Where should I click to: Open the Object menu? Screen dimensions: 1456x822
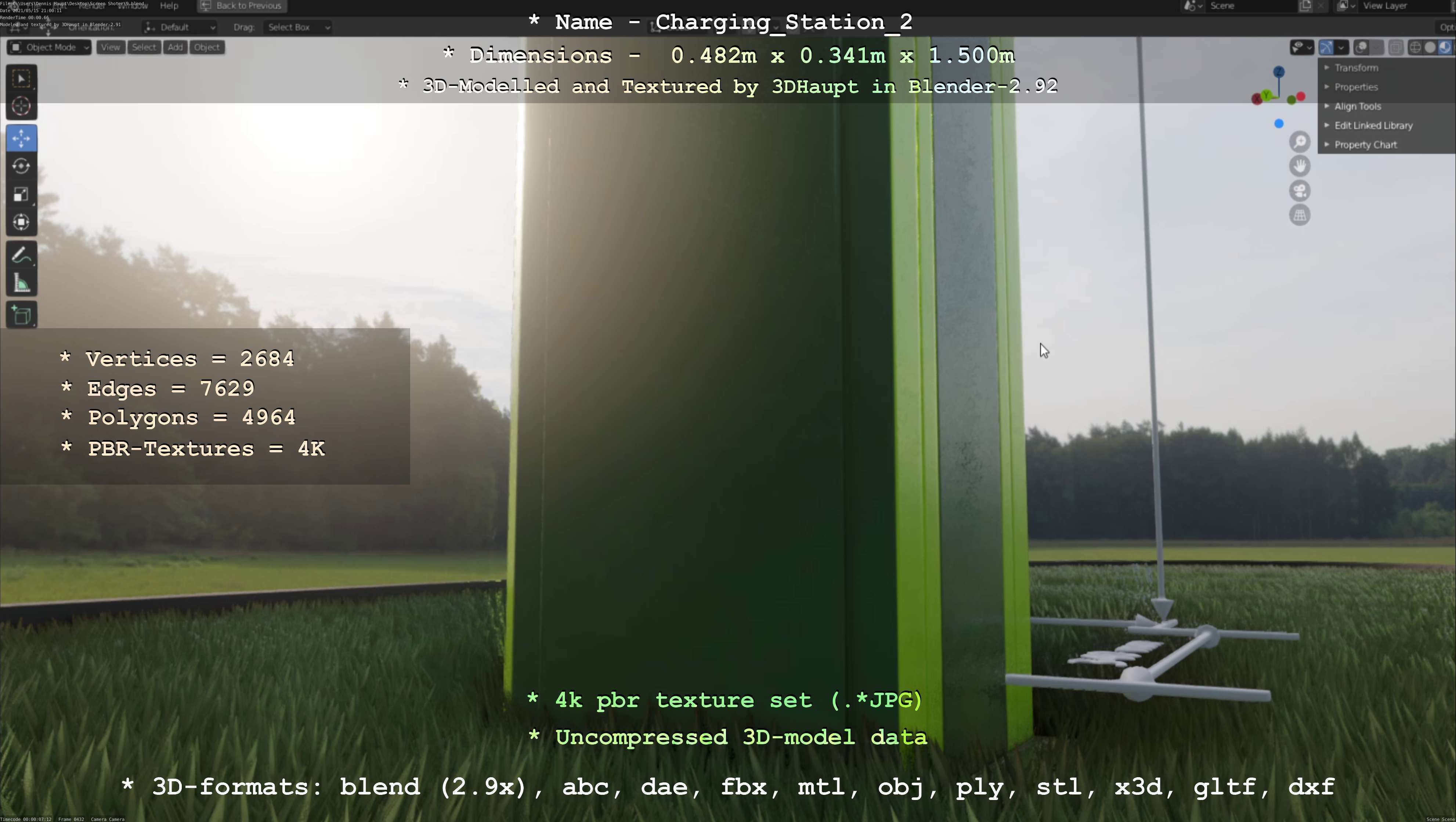coord(206,47)
